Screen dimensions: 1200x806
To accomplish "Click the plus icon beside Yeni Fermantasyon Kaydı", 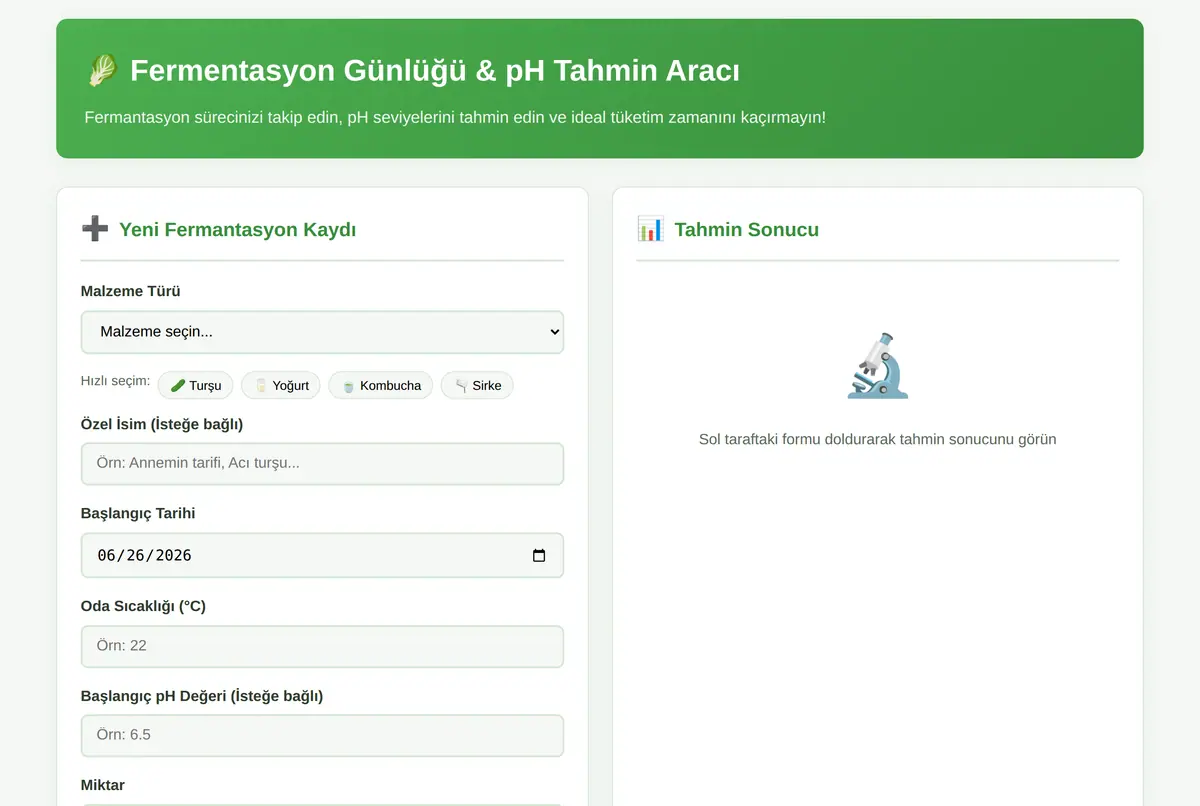I will [x=95, y=229].
